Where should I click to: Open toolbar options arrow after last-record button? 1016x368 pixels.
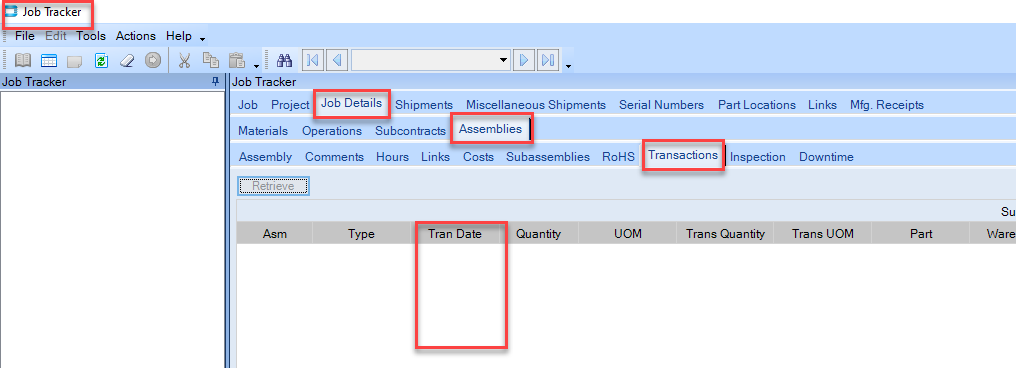568,65
